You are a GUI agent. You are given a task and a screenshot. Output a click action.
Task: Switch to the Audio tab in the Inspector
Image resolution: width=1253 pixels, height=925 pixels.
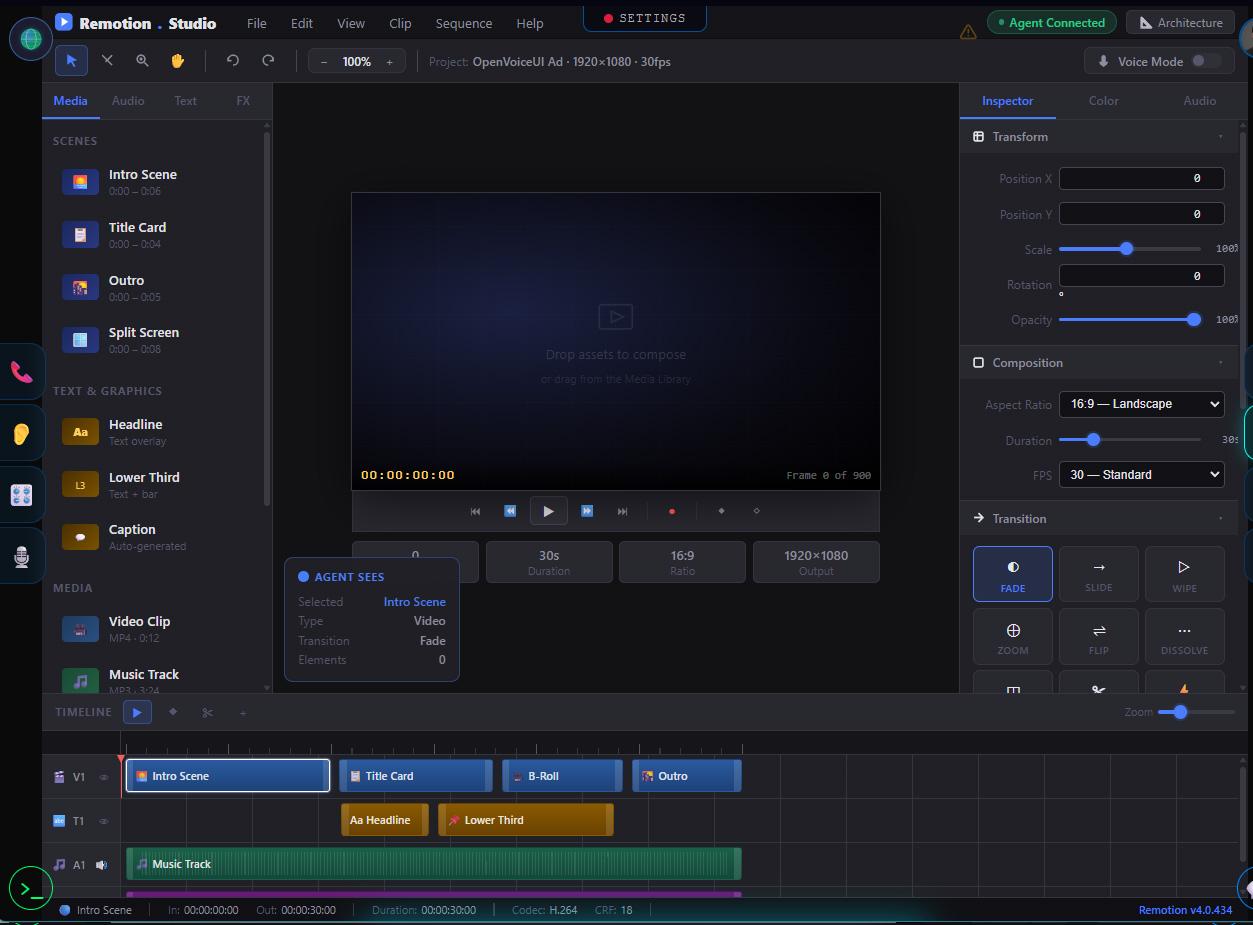[1198, 100]
